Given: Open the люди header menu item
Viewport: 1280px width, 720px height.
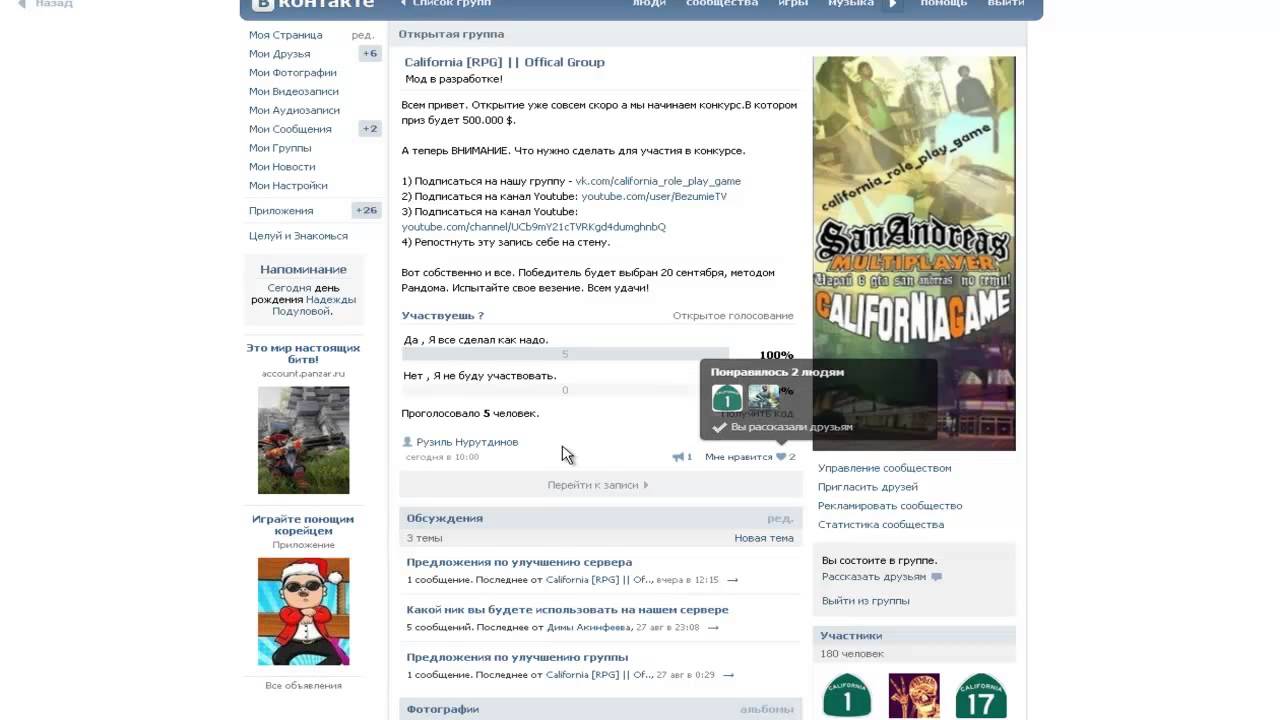Looking at the screenshot, I should pos(649,4).
